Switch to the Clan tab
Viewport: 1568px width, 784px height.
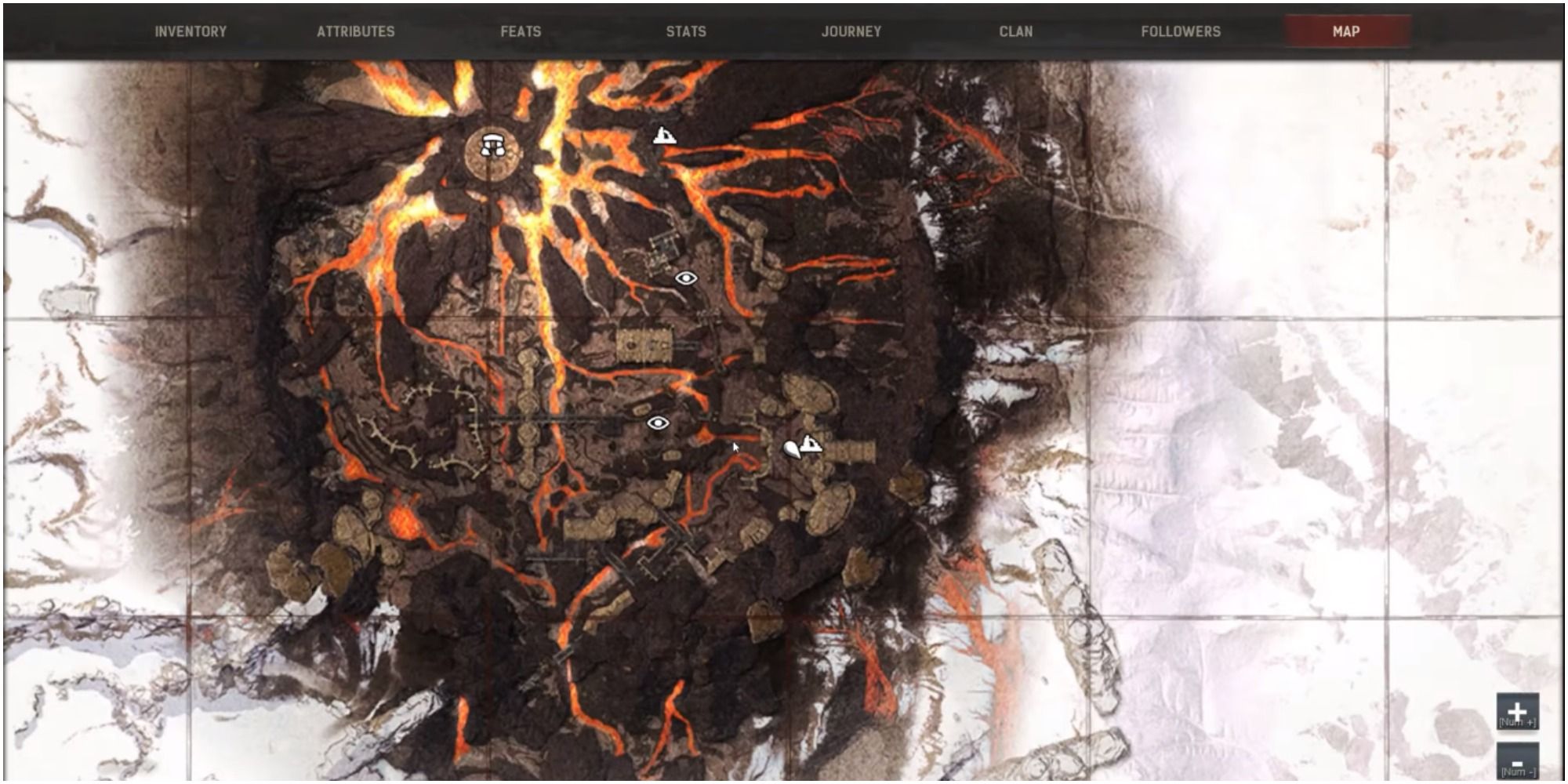click(x=1016, y=31)
